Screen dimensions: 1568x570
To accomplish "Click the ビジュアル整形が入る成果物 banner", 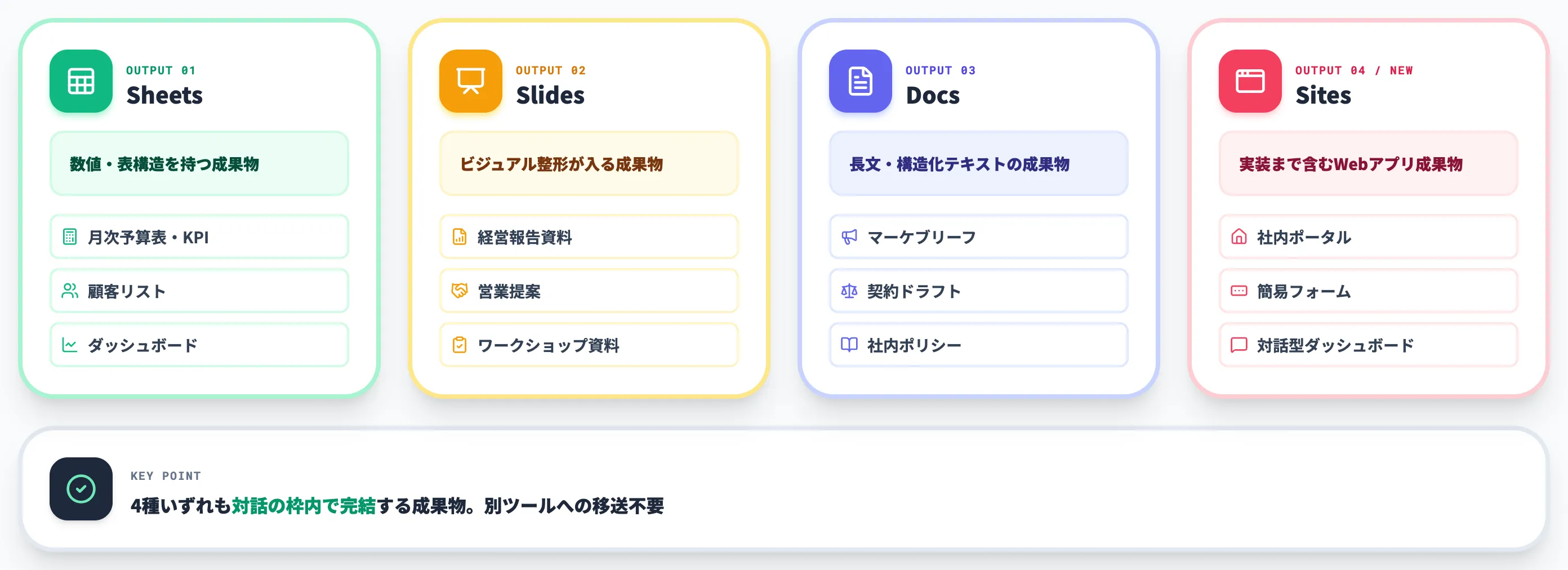I will pyautogui.click(x=589, y=164).
